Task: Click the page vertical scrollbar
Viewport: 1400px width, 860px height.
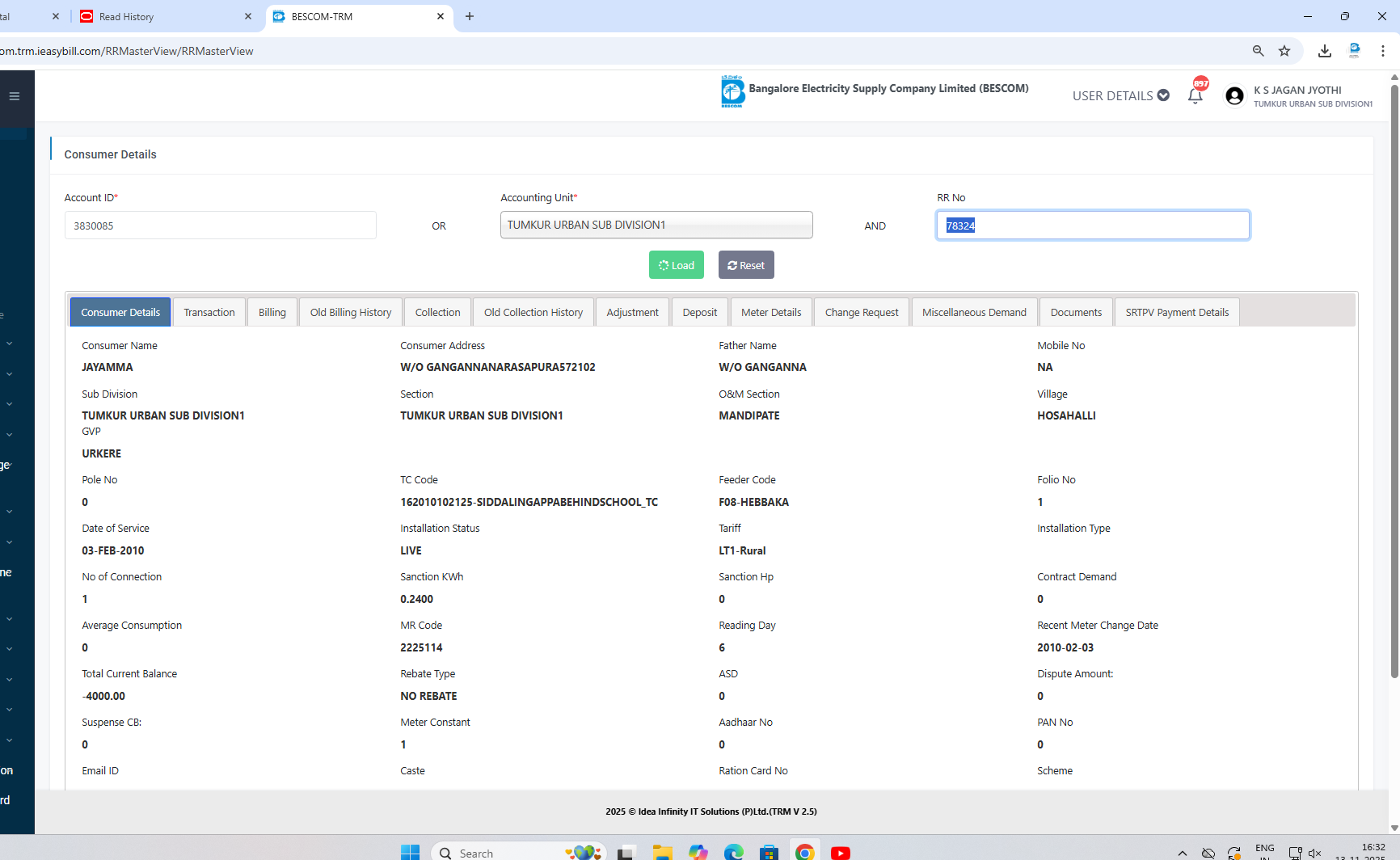Action: pyautogui.click(x=1394, y=380)
